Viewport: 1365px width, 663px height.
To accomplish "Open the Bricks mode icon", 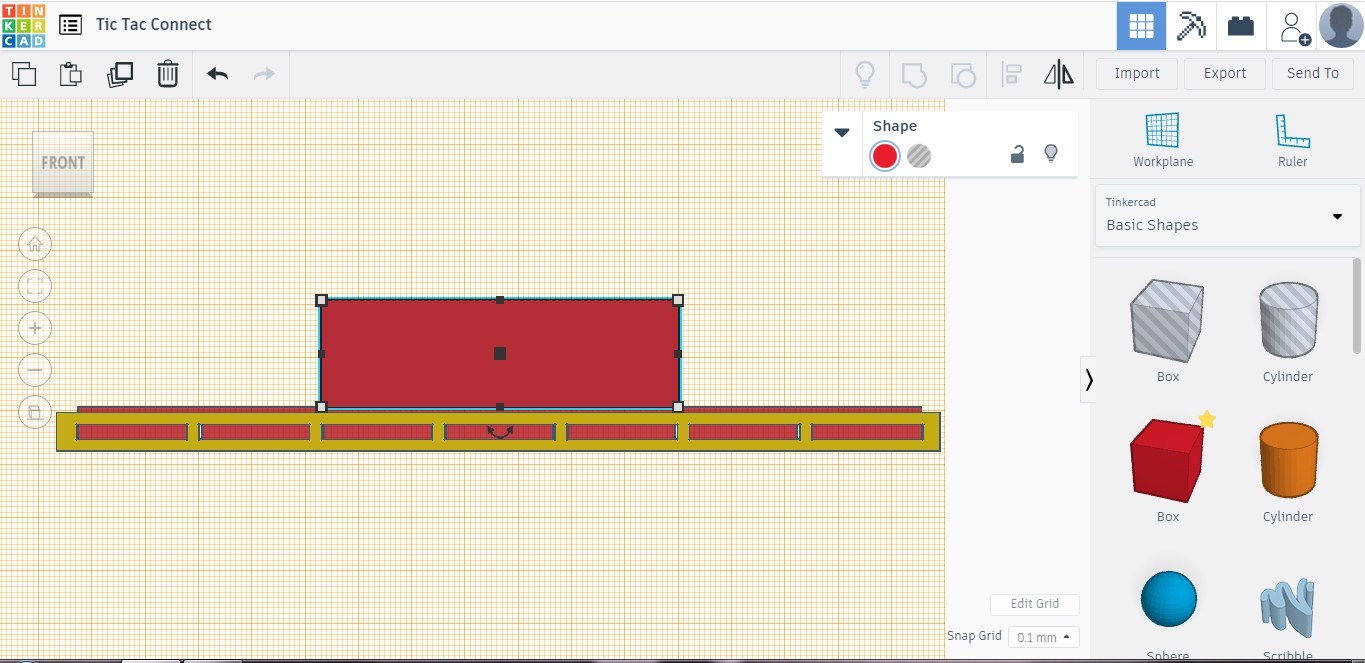I will coord(1241,26).
